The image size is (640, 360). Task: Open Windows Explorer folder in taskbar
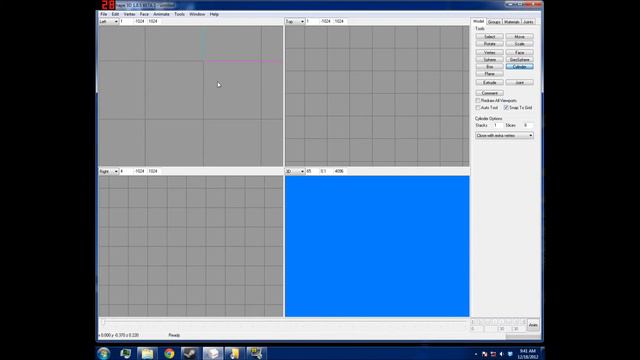(147, 353)
